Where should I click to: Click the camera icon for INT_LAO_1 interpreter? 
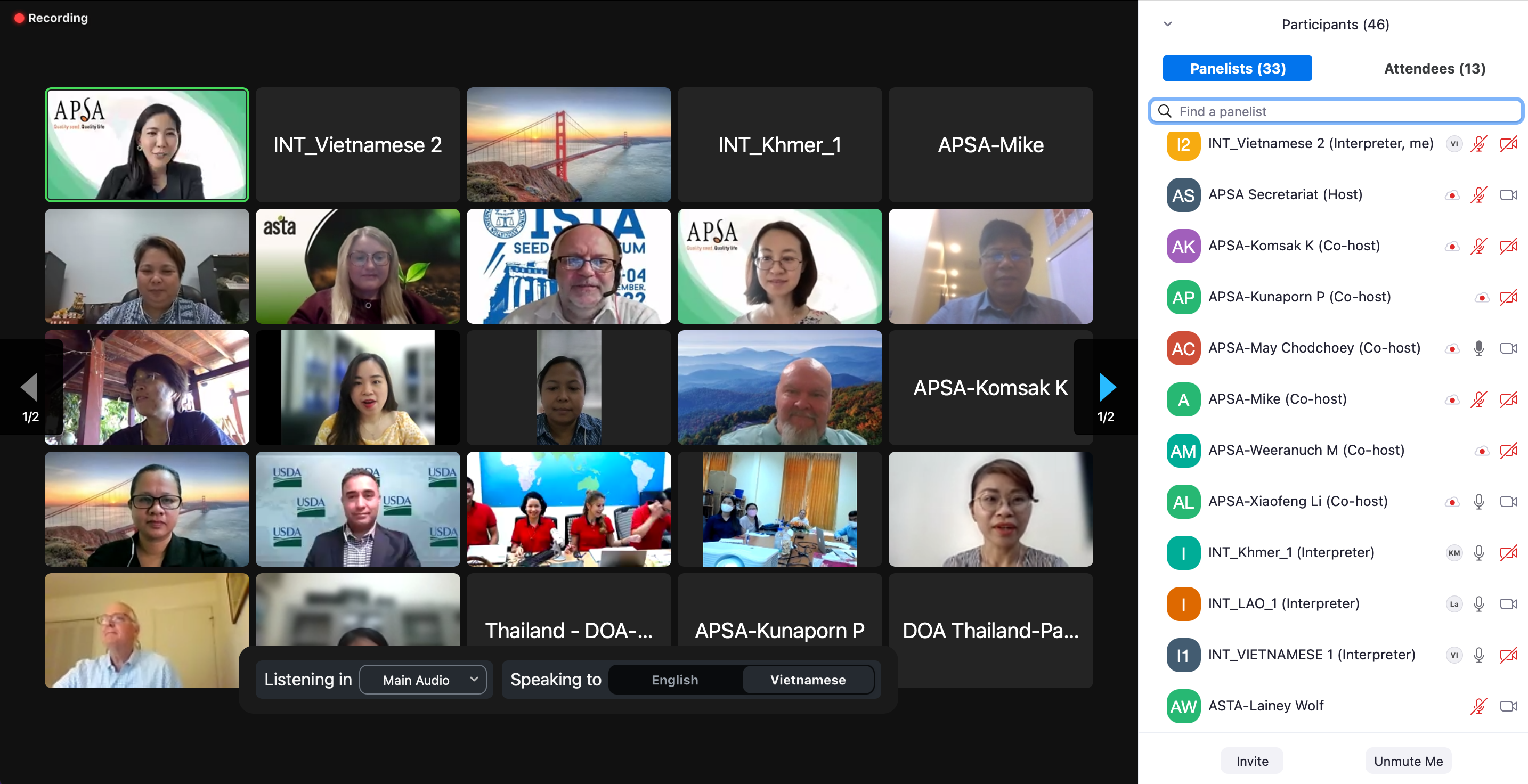coord(1508,604)
